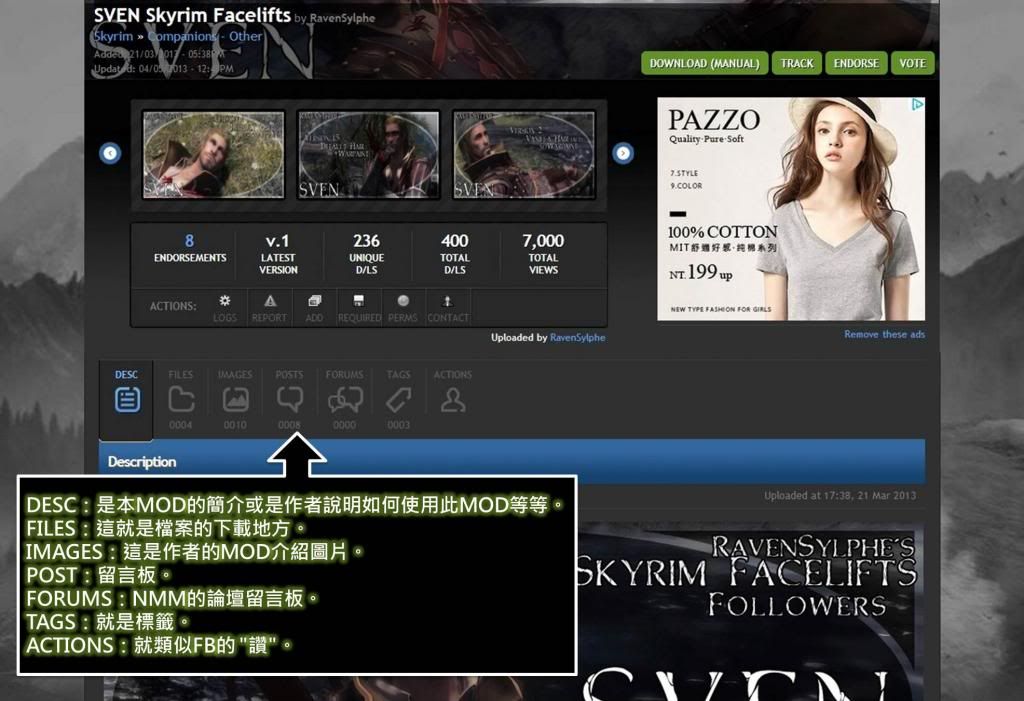Open uploader RavenSylphe profile link
Viewport: 1024px width, 701px height.
coord(577,338)
